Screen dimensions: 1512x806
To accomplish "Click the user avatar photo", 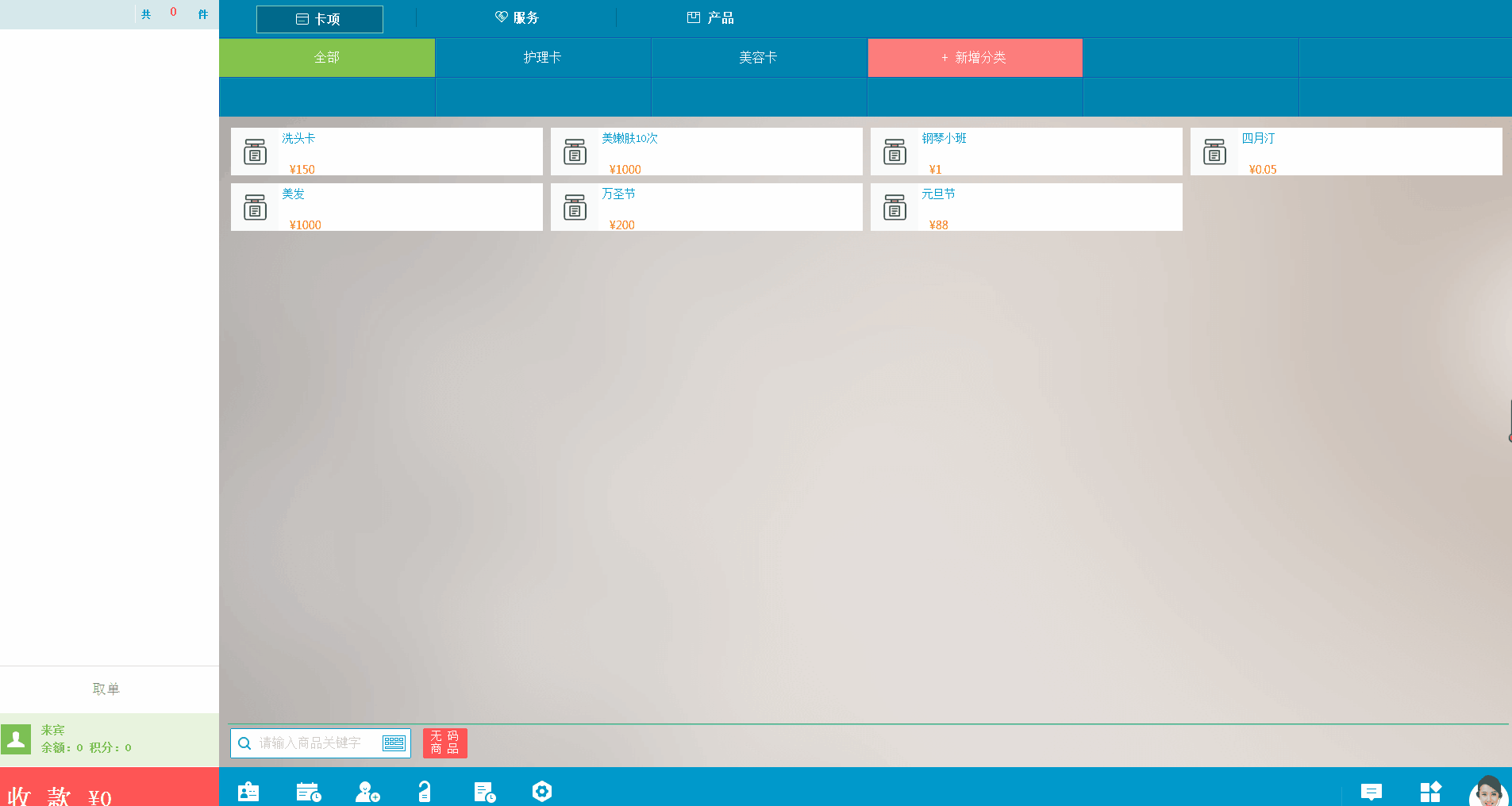I will point(1488,792).
